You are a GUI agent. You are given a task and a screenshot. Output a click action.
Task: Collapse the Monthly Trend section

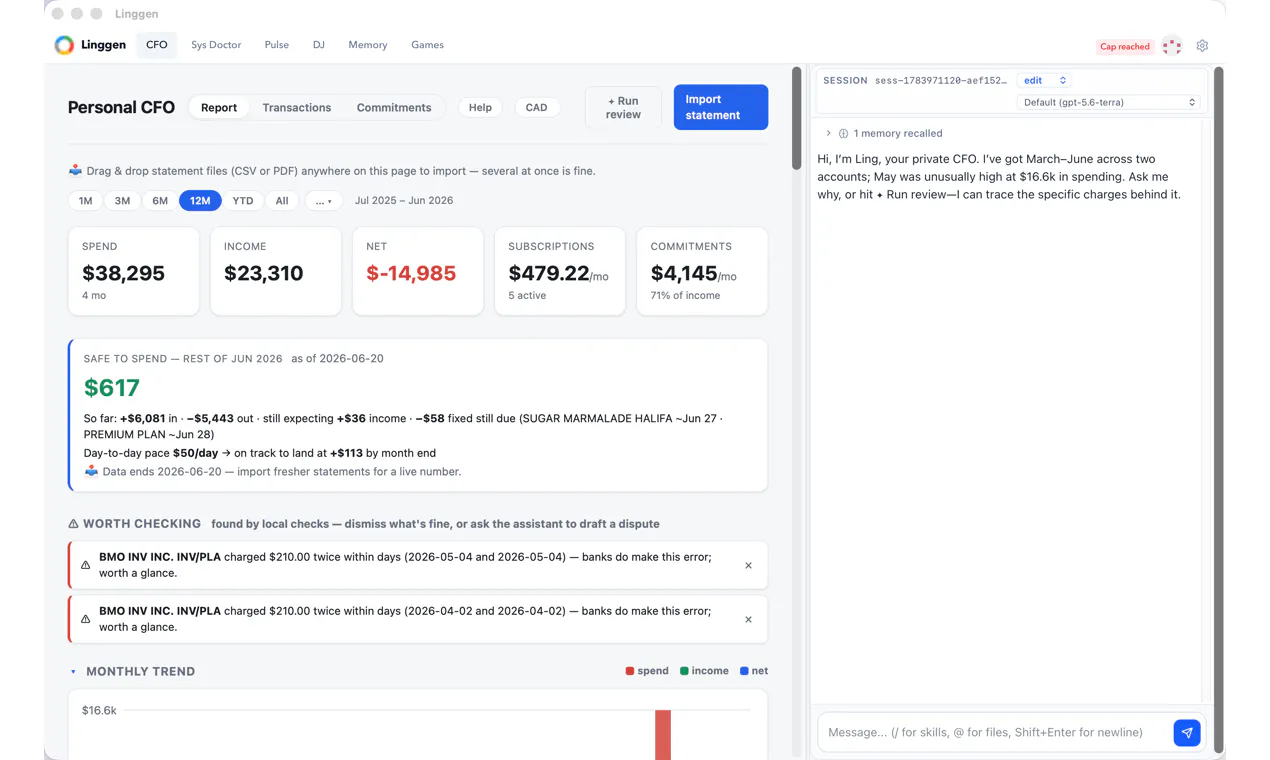[73, 672]
